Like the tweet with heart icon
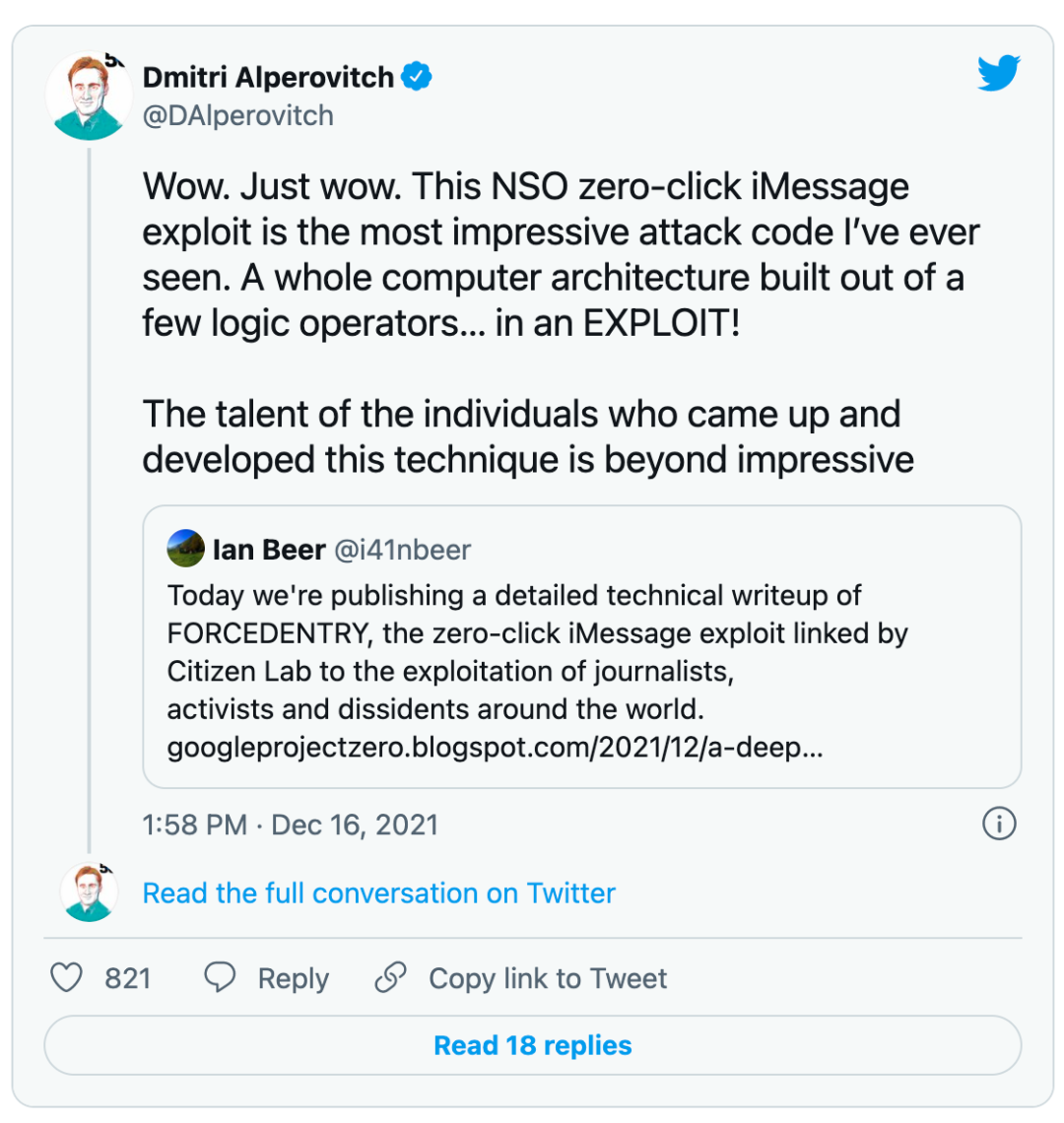Viewport: 1064px width, 1123px height. tap(66, 978)
